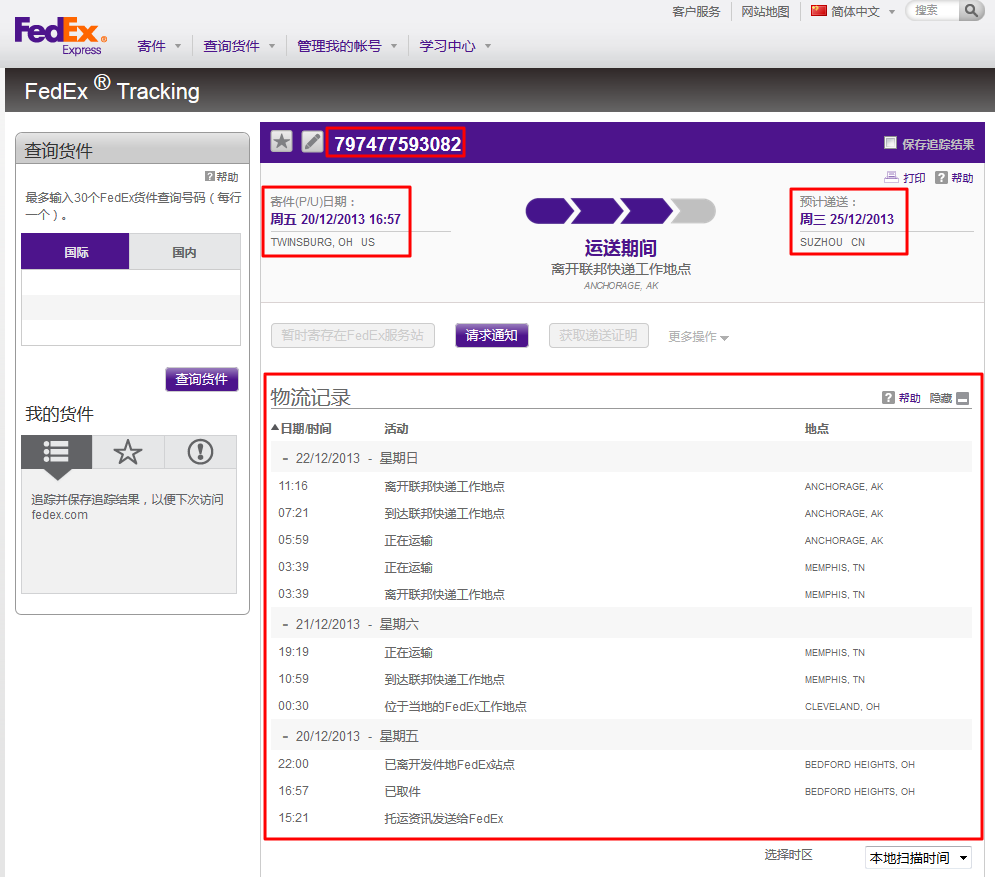Click the 15:21 托运资讯发送给FedEx row
Image resolution: width=995 pixels, height=877 pixels.
tap(621, 818)
